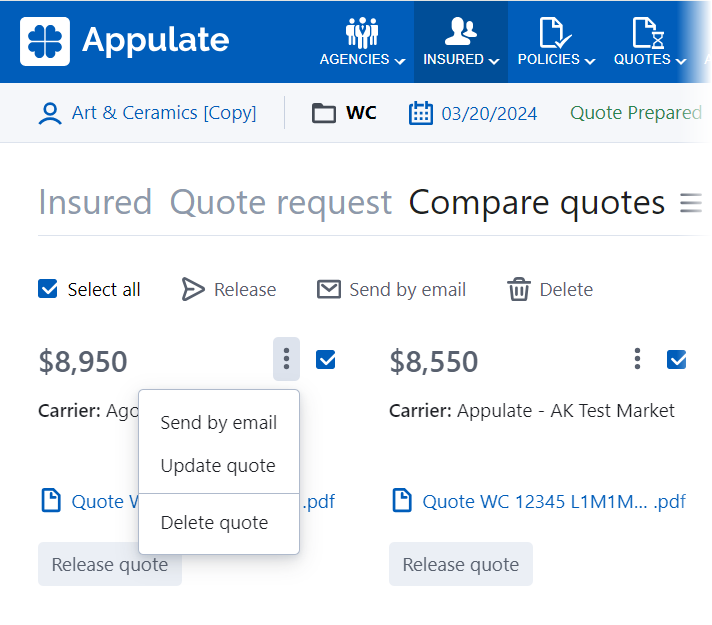
Task: Click the WC folder icon
Action: click(x=323, y=113)
